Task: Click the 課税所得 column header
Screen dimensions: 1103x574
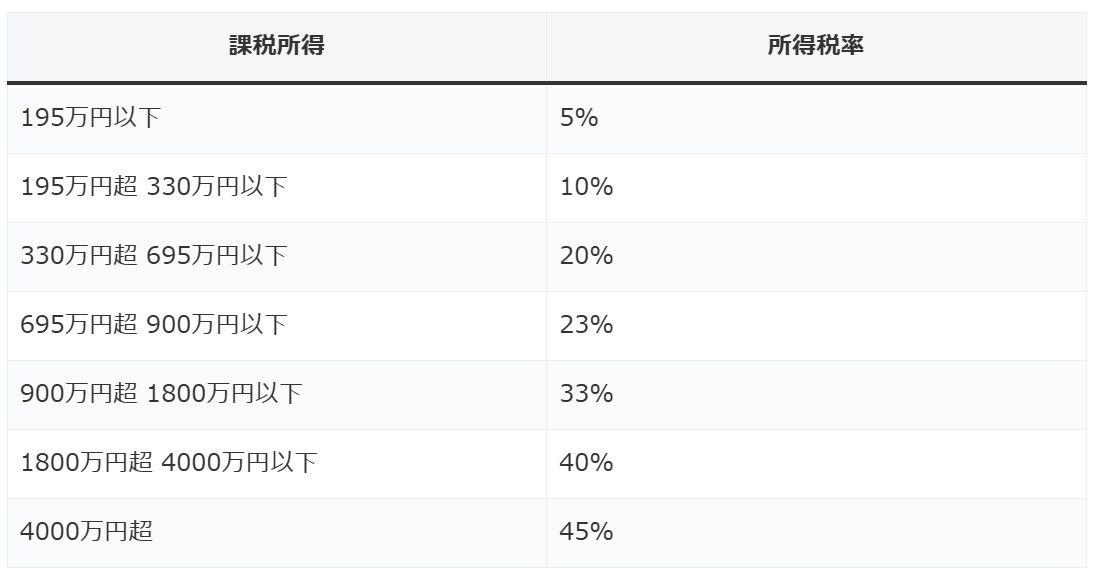Action: [277, 47]
